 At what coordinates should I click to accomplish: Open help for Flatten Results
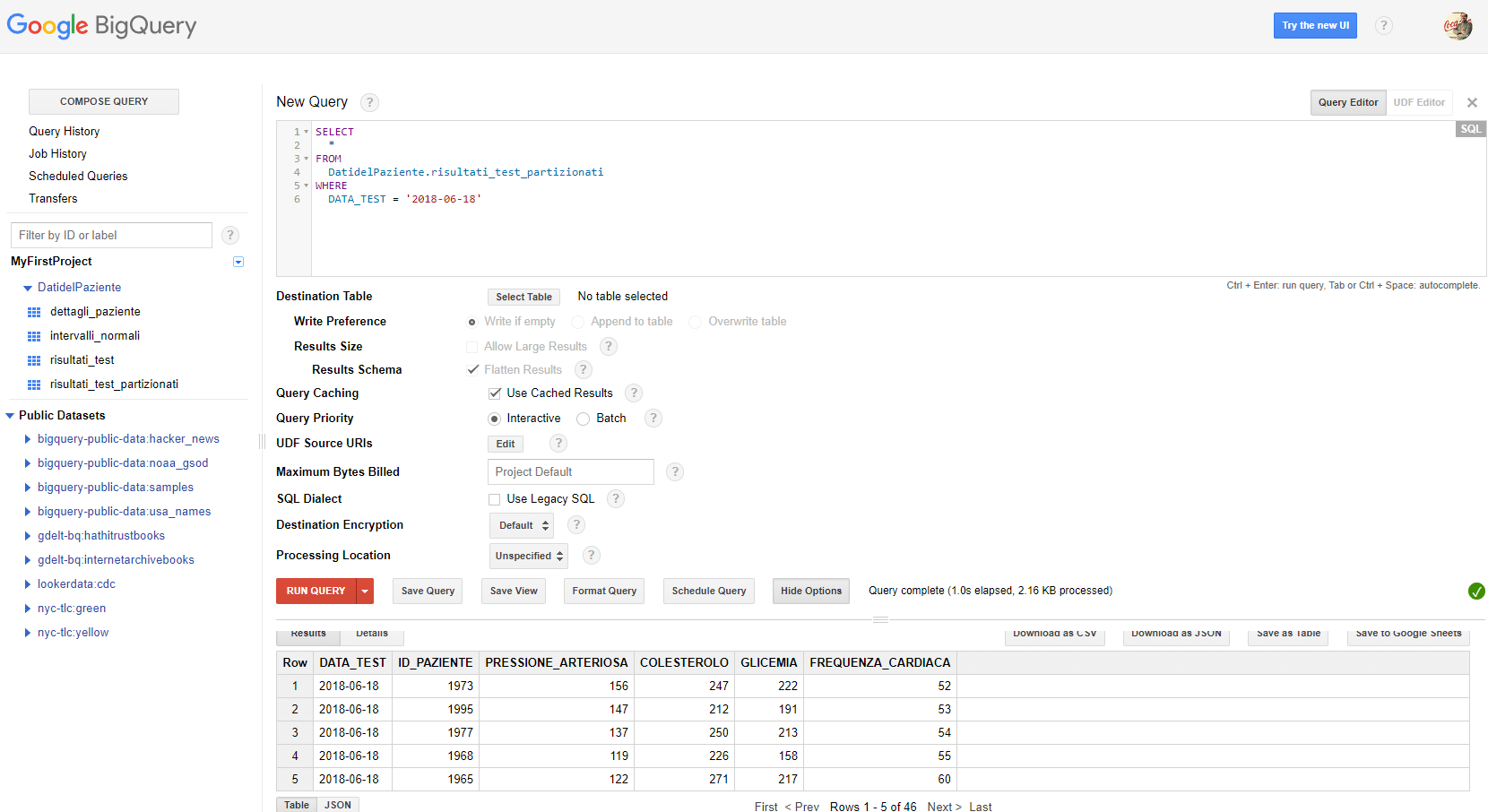584,369
